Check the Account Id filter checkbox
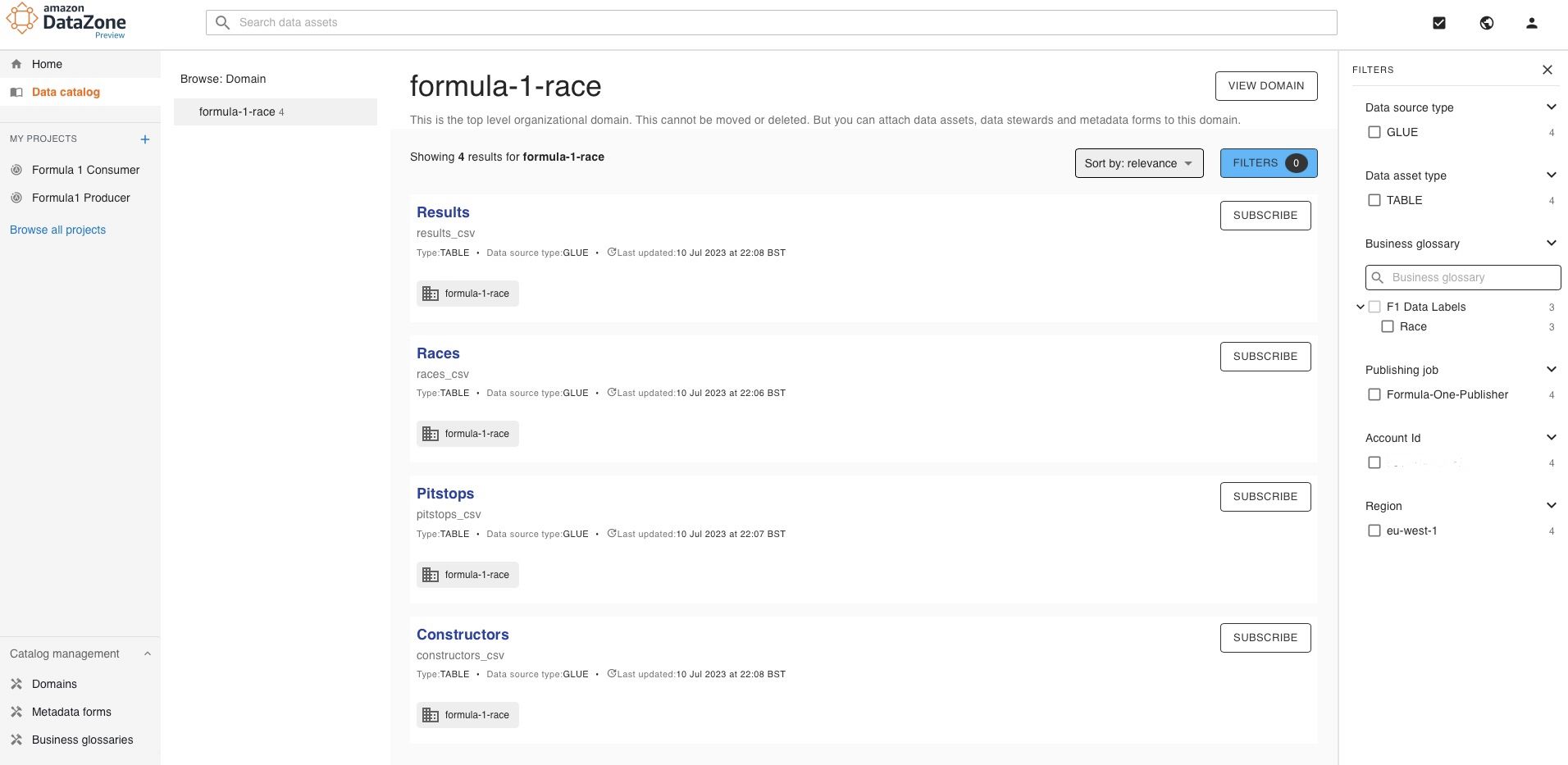 (1374, 462)
